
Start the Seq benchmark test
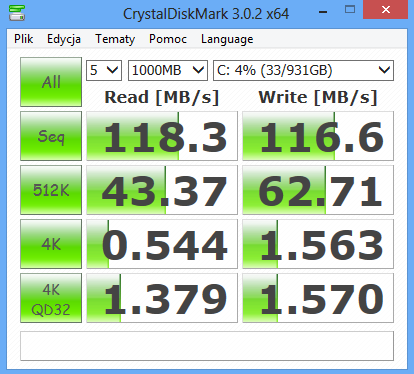coord(51,136)
